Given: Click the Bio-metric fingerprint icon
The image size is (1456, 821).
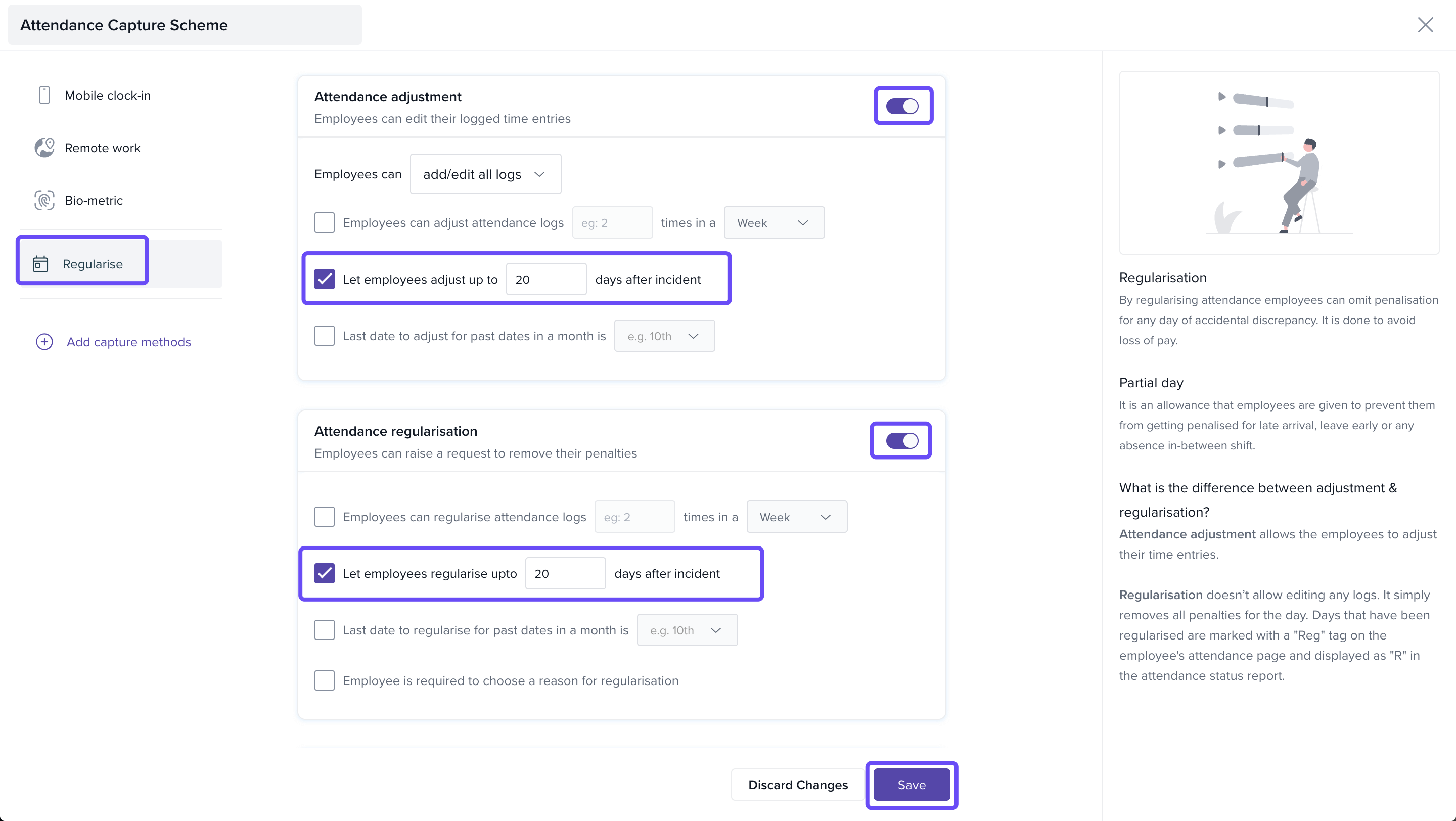Looking at the screenshot, I should (x=44, y=200).
